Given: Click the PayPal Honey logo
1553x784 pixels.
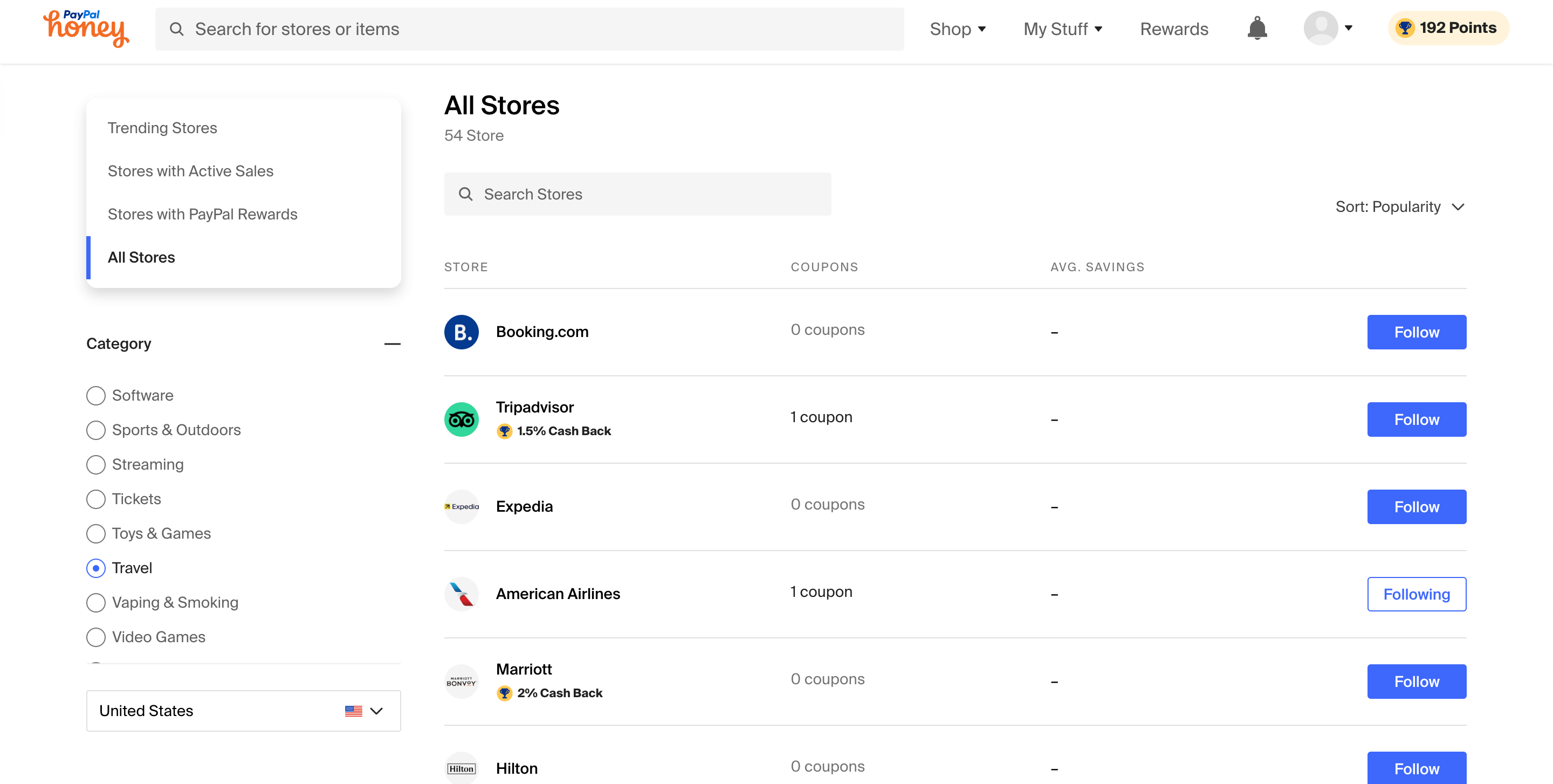Looking at the screenshot, I should (x=86, y=29).
